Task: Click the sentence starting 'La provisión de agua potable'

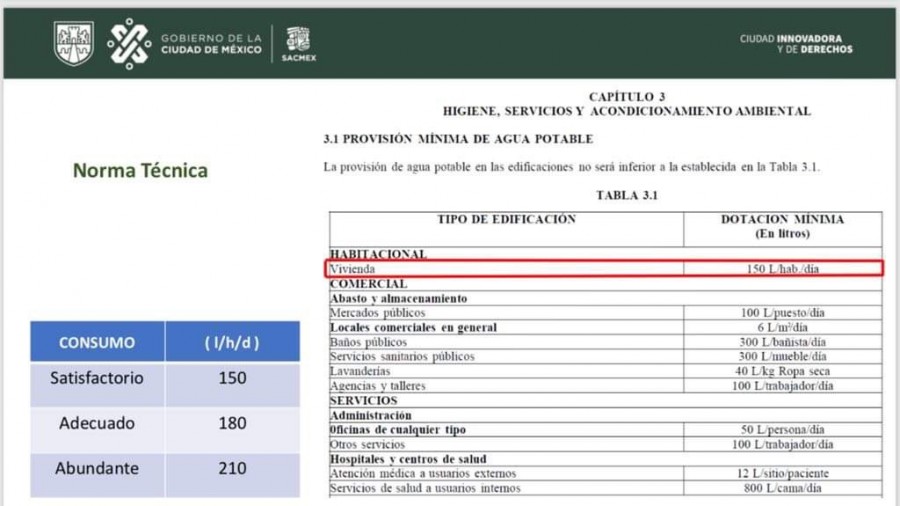Action: (x=572, y=167)
